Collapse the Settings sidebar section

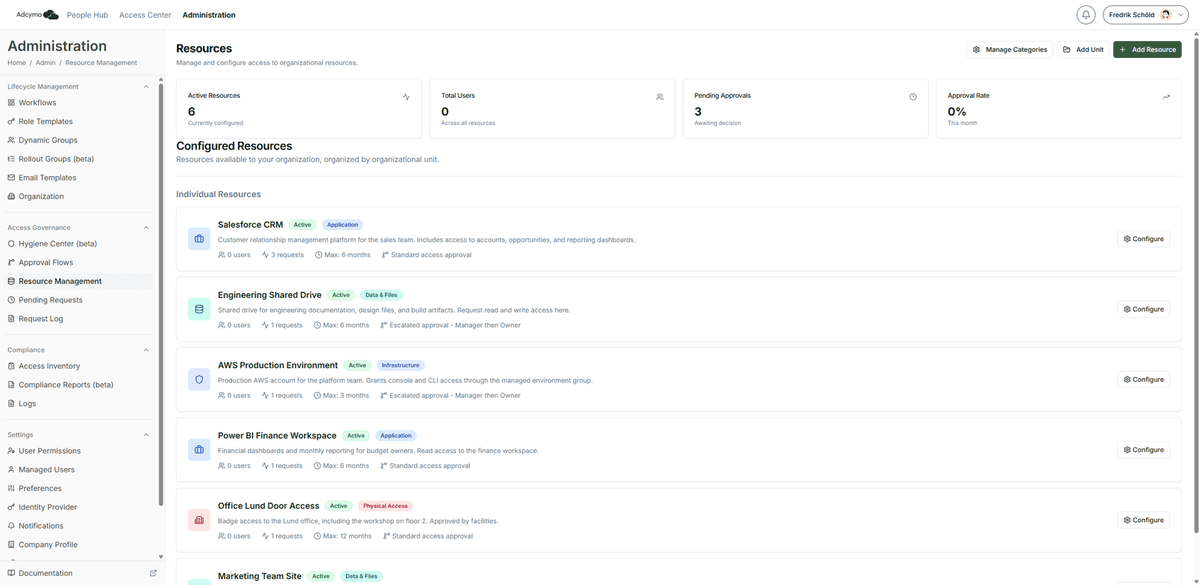coord(146,435)
